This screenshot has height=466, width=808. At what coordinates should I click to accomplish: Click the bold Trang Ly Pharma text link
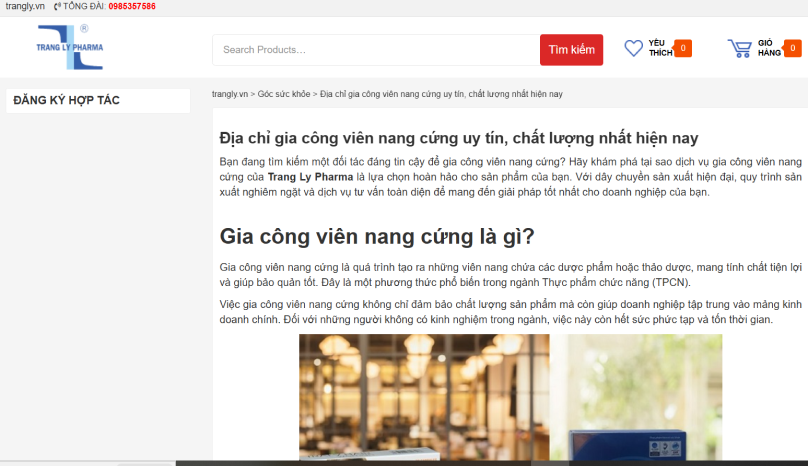(x=310, y=177)
